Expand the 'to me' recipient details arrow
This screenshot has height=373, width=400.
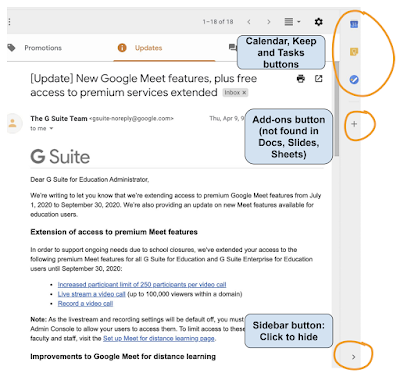pos(51,129)
